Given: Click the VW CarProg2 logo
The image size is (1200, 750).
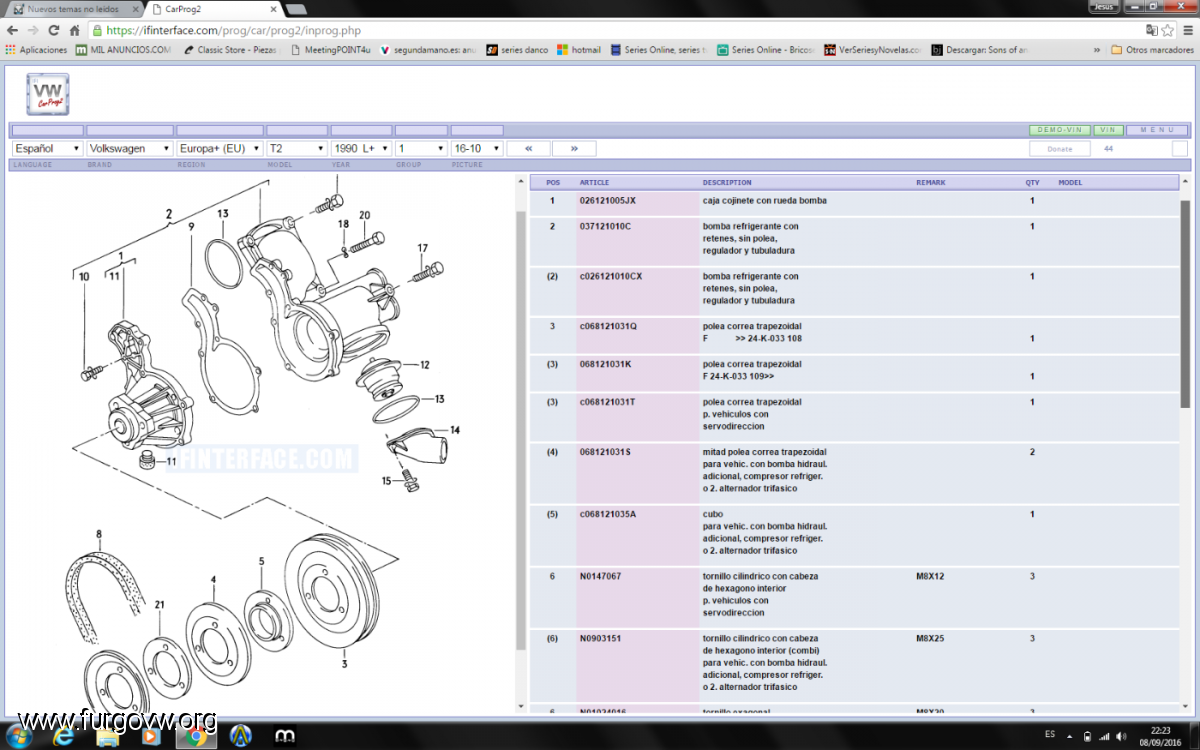Looking at the screenshot, I should 47,93.
